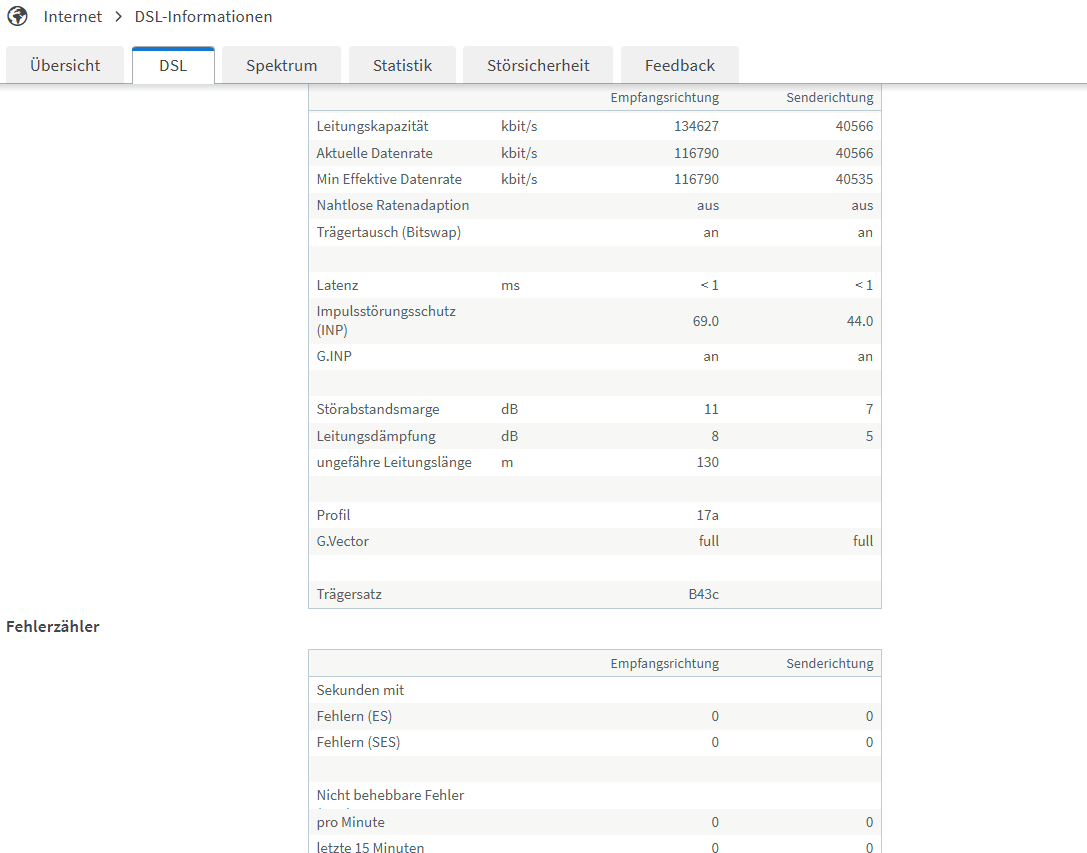
Task: Go to the Statistik tab
Action: (402, 66)
